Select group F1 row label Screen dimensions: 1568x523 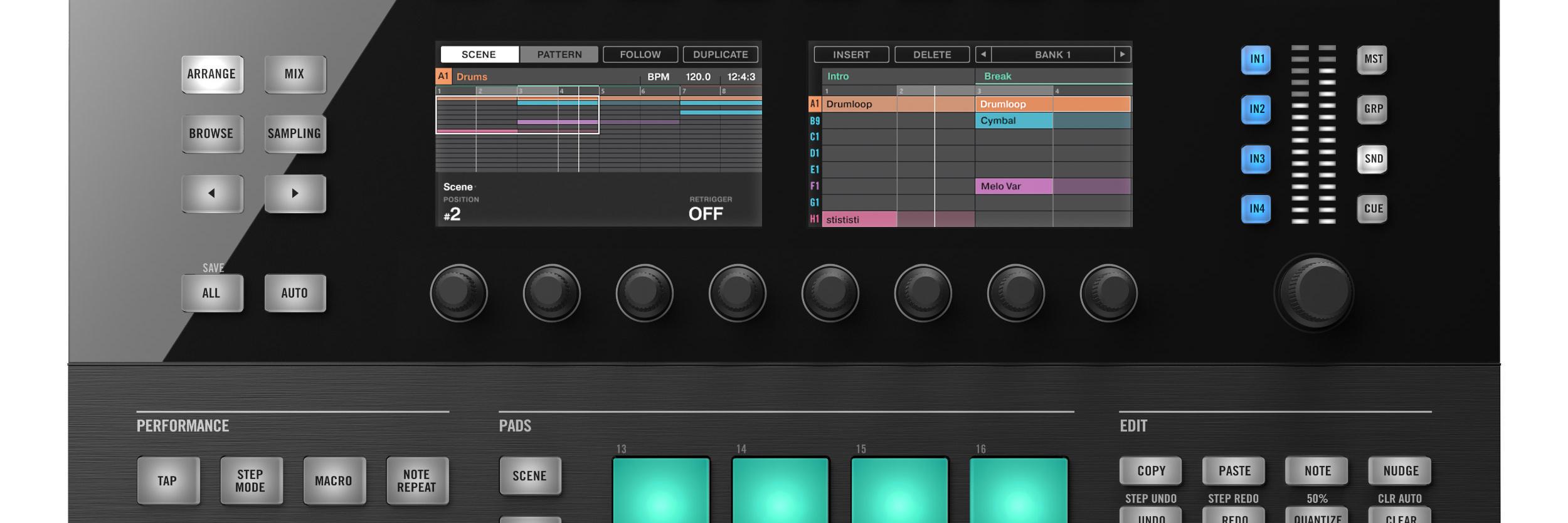pyautogui.click(x=815, y=186)
